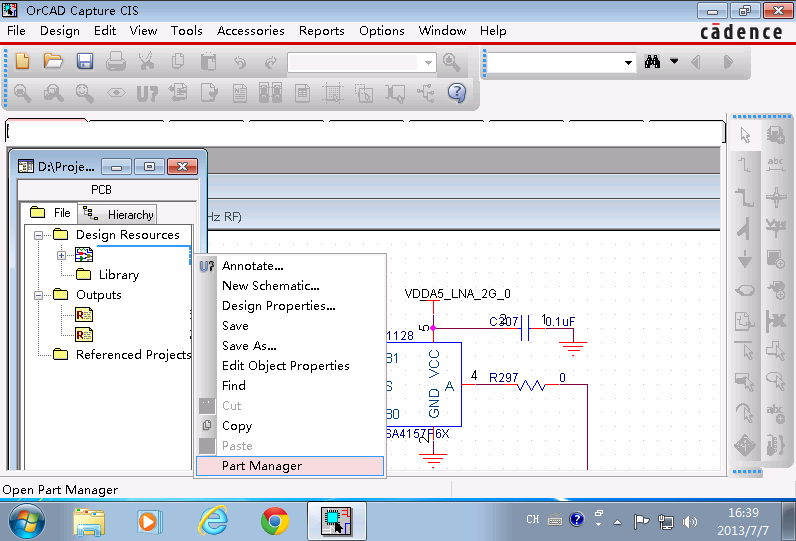This screenshot has width=796, height=541.
Task: Select the Place Bus tool
Action: (745, 197)
